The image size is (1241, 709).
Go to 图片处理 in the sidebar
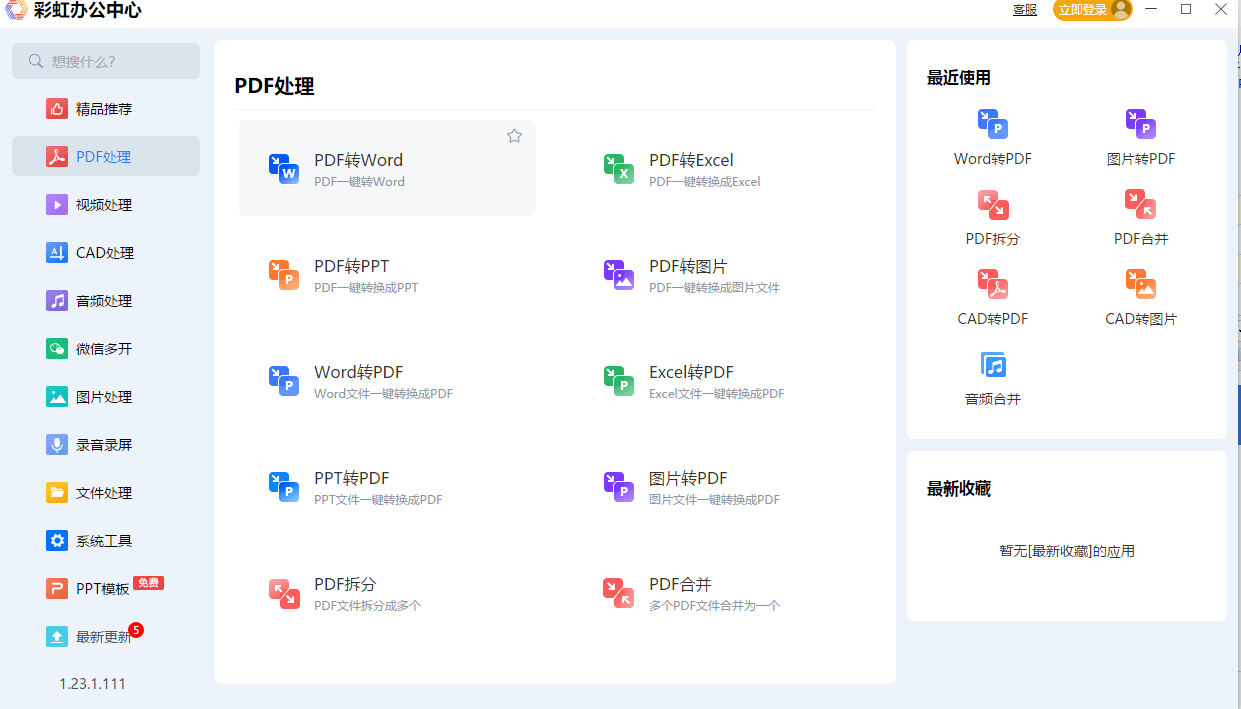coord(106,397)
